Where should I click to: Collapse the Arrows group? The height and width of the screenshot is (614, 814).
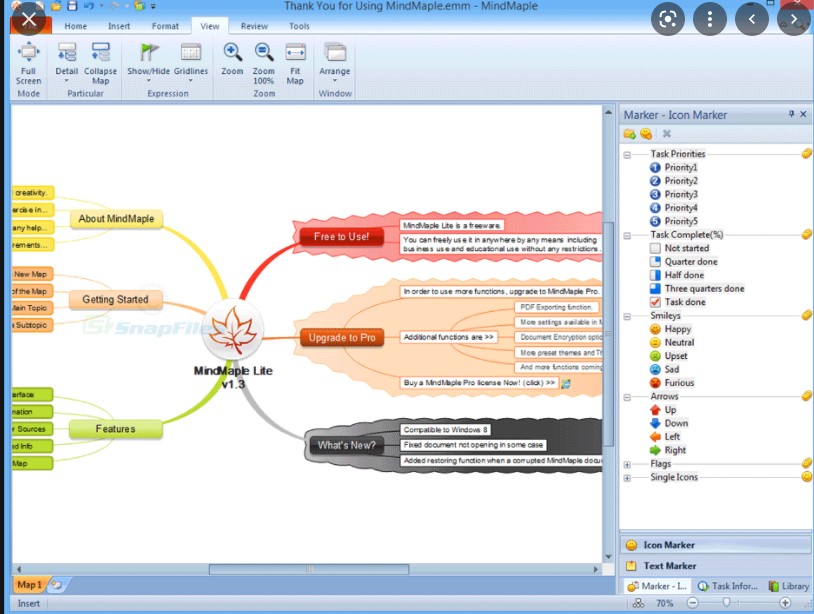pos(627,398)
